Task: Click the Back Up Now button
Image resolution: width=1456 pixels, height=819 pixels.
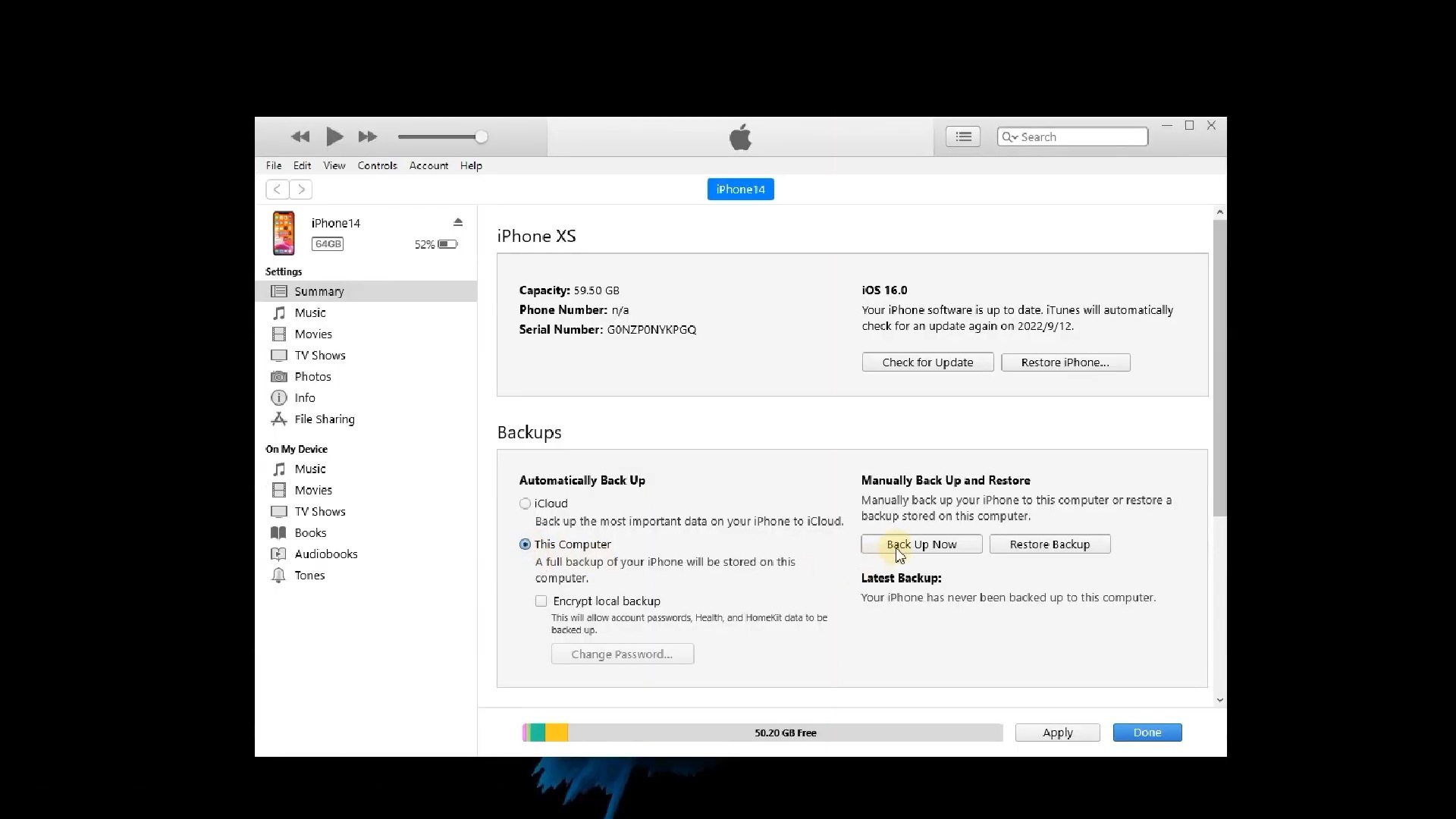Action: [921, 544]
